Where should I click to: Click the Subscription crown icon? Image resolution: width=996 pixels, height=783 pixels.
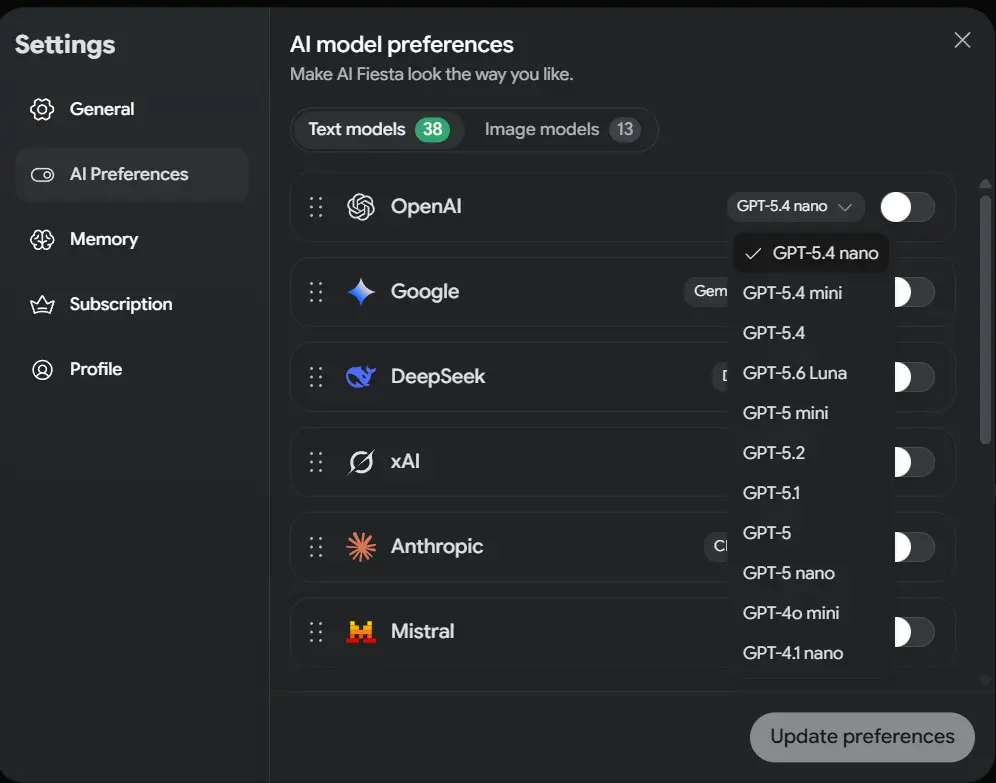(x=43, y=305)
